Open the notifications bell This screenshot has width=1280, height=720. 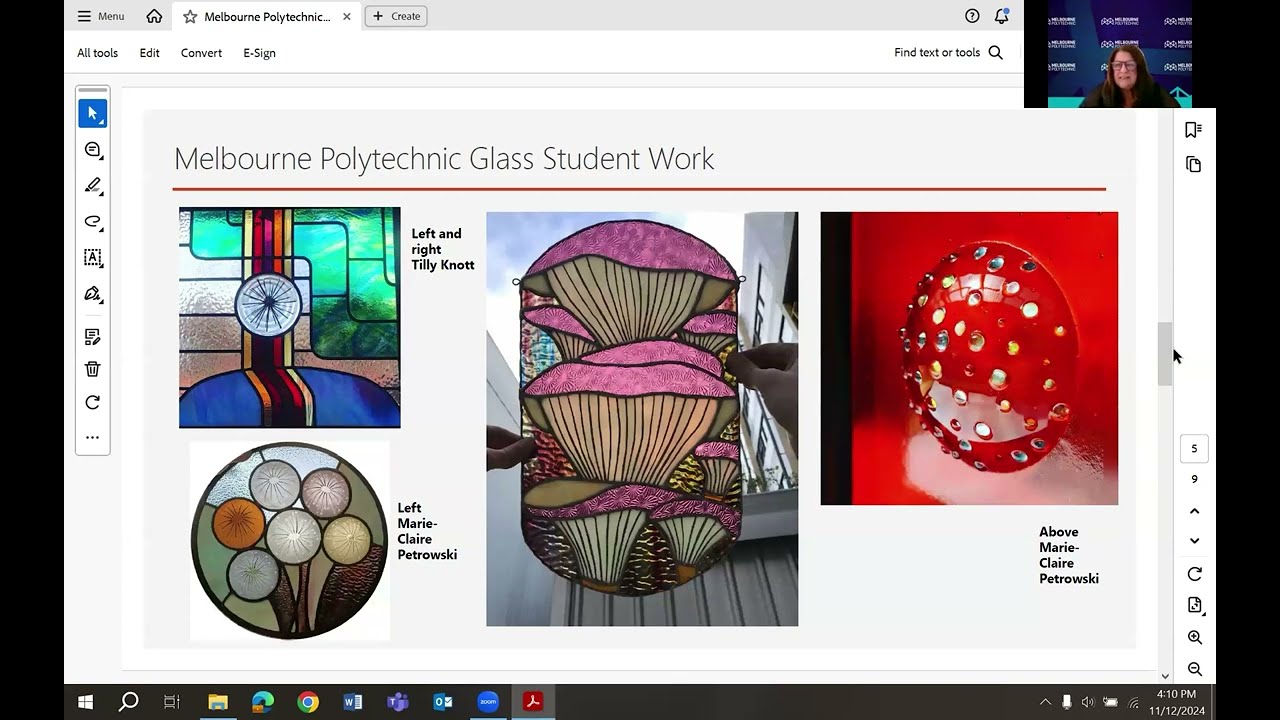coord(1001,16)
